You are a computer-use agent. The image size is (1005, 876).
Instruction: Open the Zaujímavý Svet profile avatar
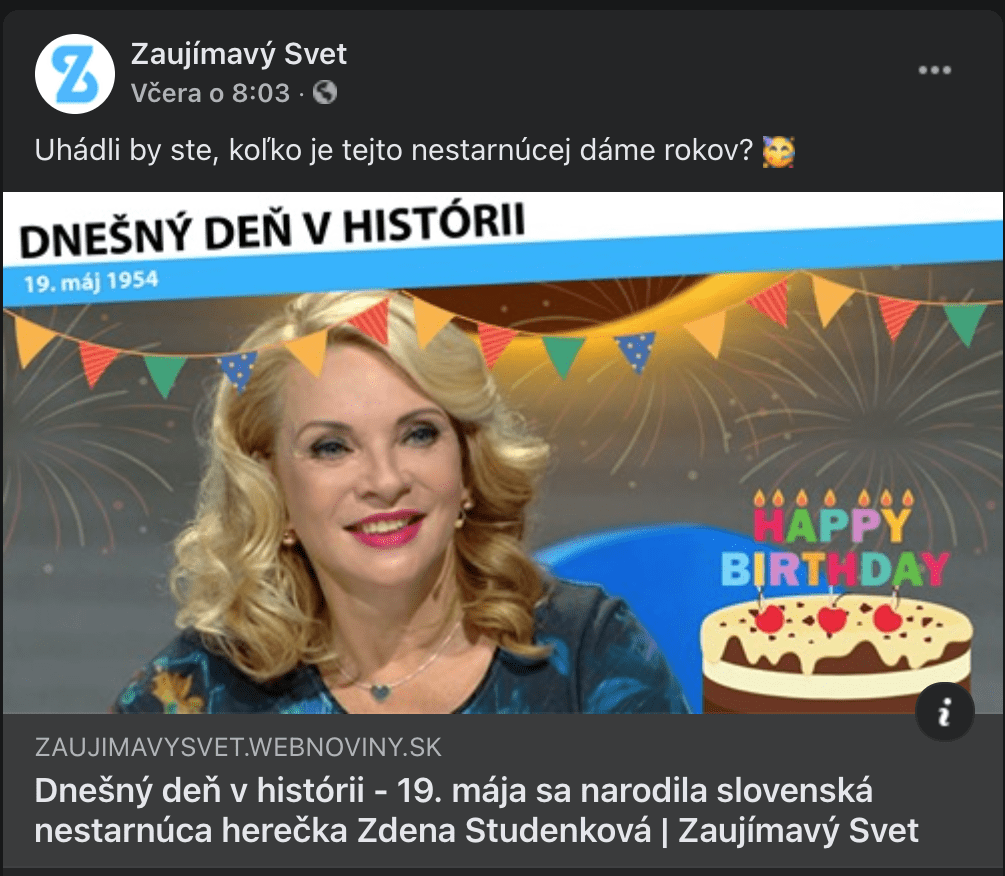(x=74, y=74)
